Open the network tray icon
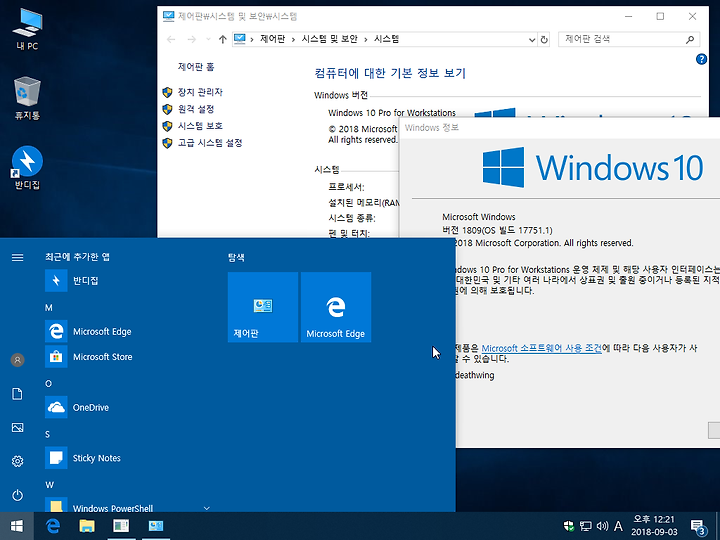Screen dimensions: 720x540 point(585,526)
